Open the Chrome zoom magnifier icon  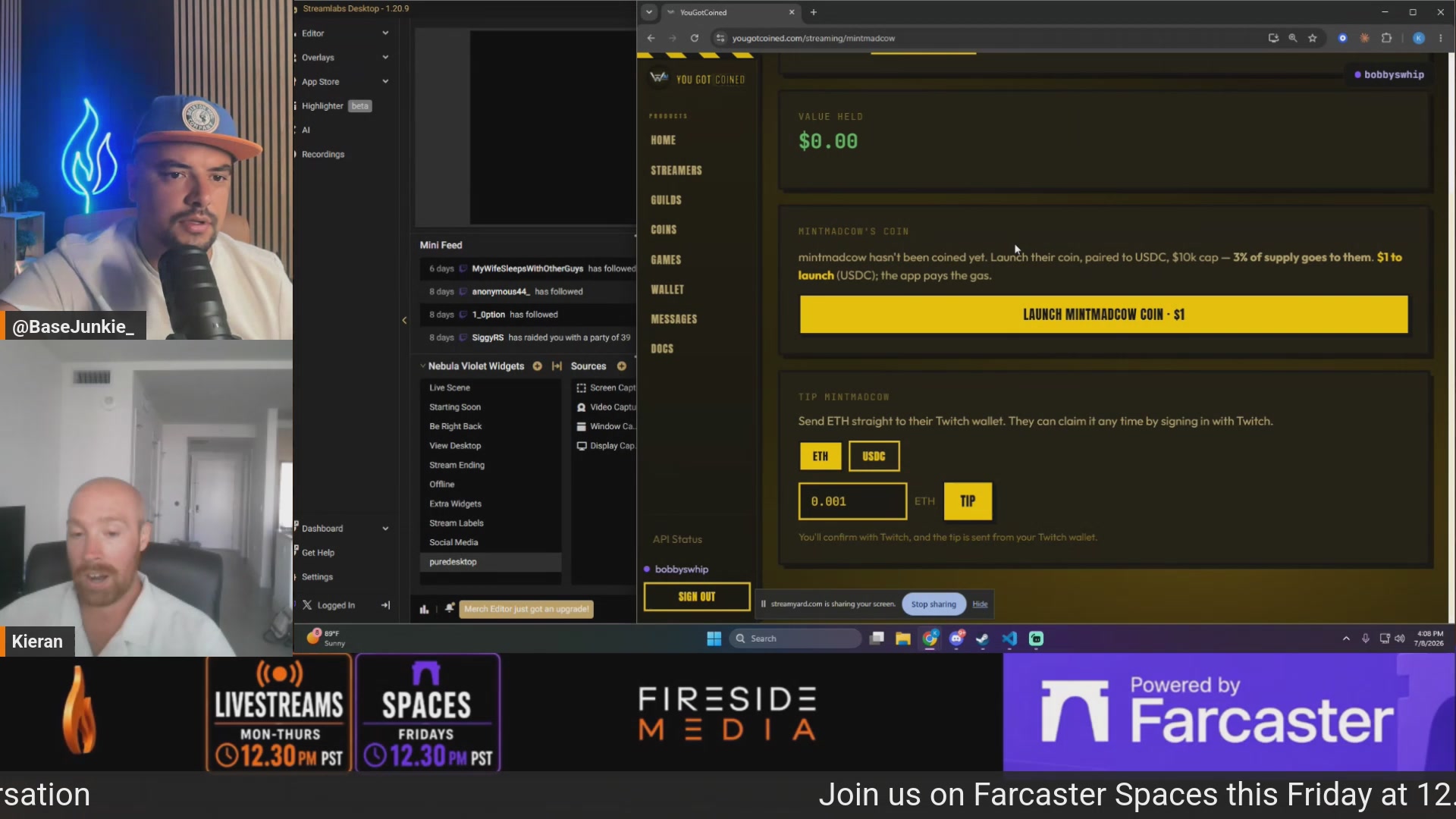click(x=1293, y=38)
